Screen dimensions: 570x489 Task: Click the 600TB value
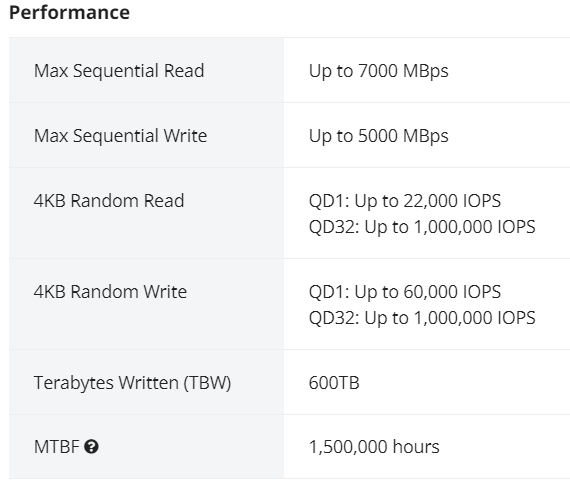[x=334, y=382]
